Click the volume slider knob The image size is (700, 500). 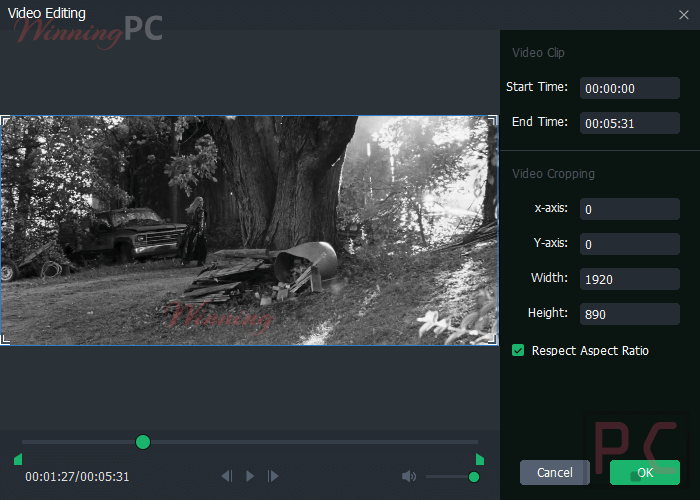click(x=474, y=477)
